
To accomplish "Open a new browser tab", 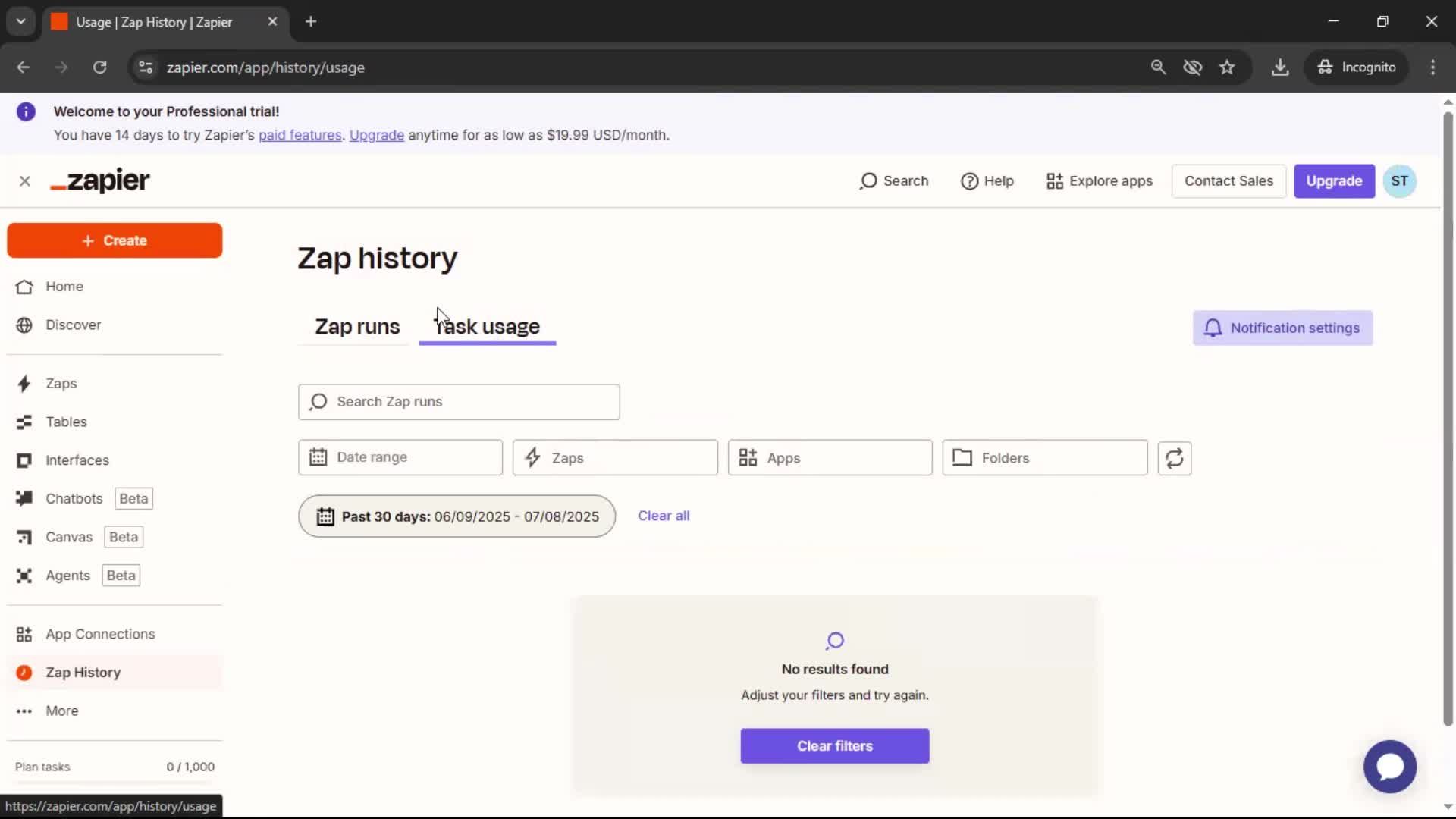I will (311, 22).
